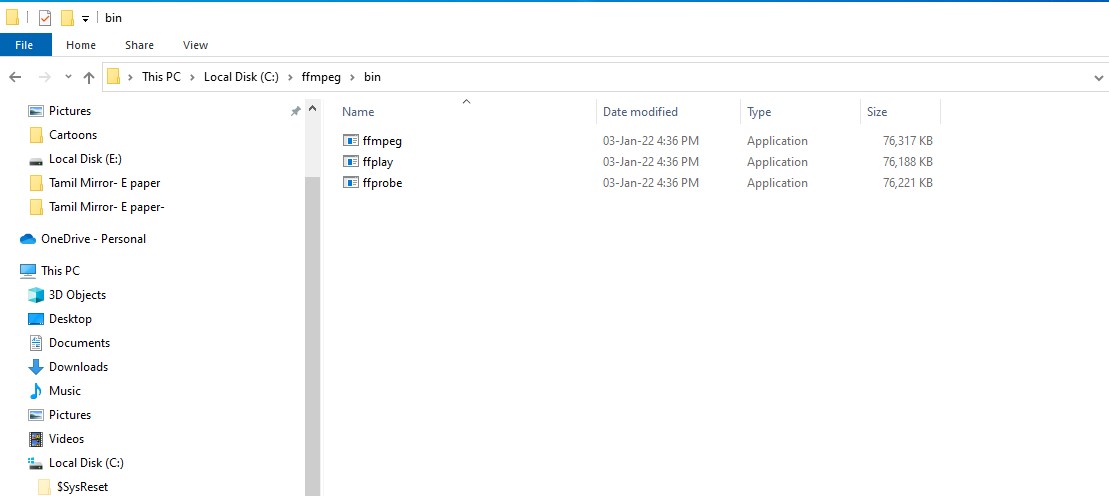This screenshot has width=1109, height=496.
Task: Click the Desktop icon in sidebar
Action: 35,319
